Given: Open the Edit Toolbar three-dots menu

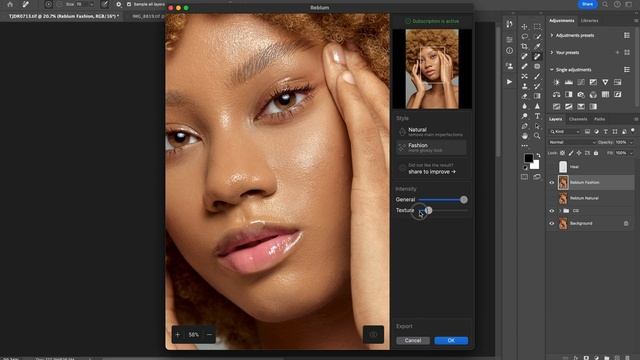Looking at the screenshot, I should 524,146.
